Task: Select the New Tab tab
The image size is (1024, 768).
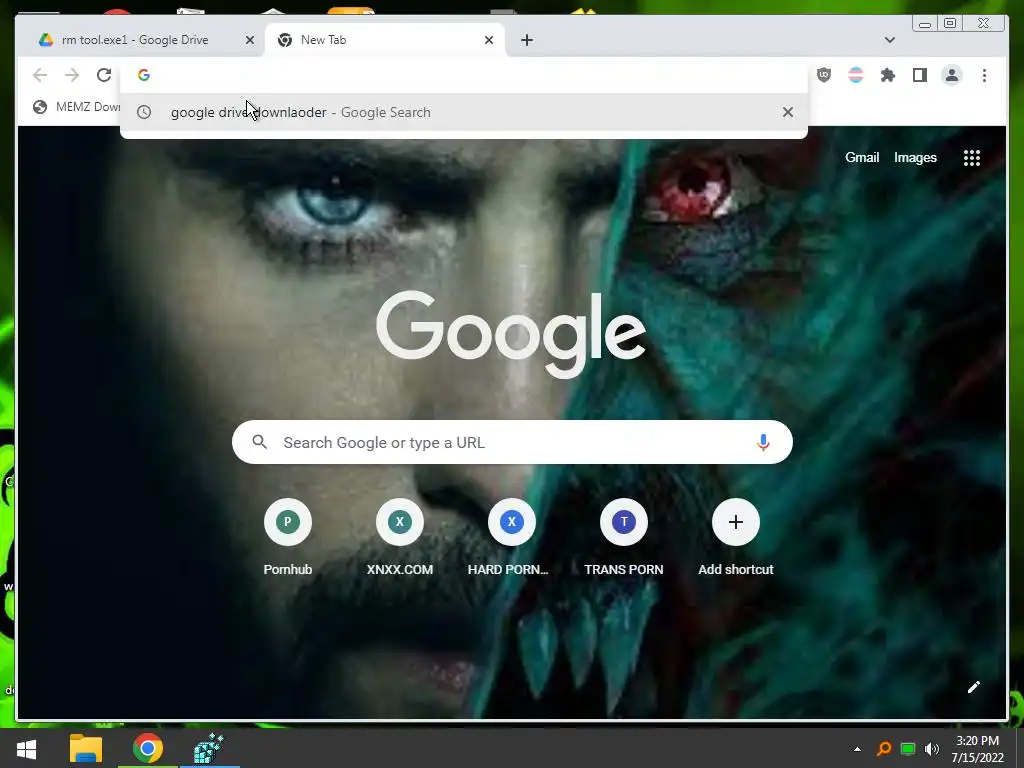Action: 385,40
